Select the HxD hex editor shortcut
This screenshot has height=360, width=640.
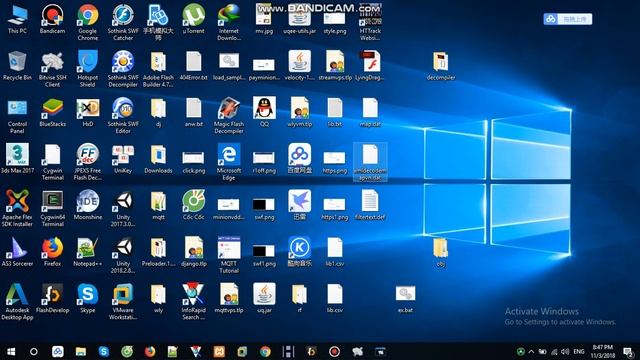[x=88, y=112]
